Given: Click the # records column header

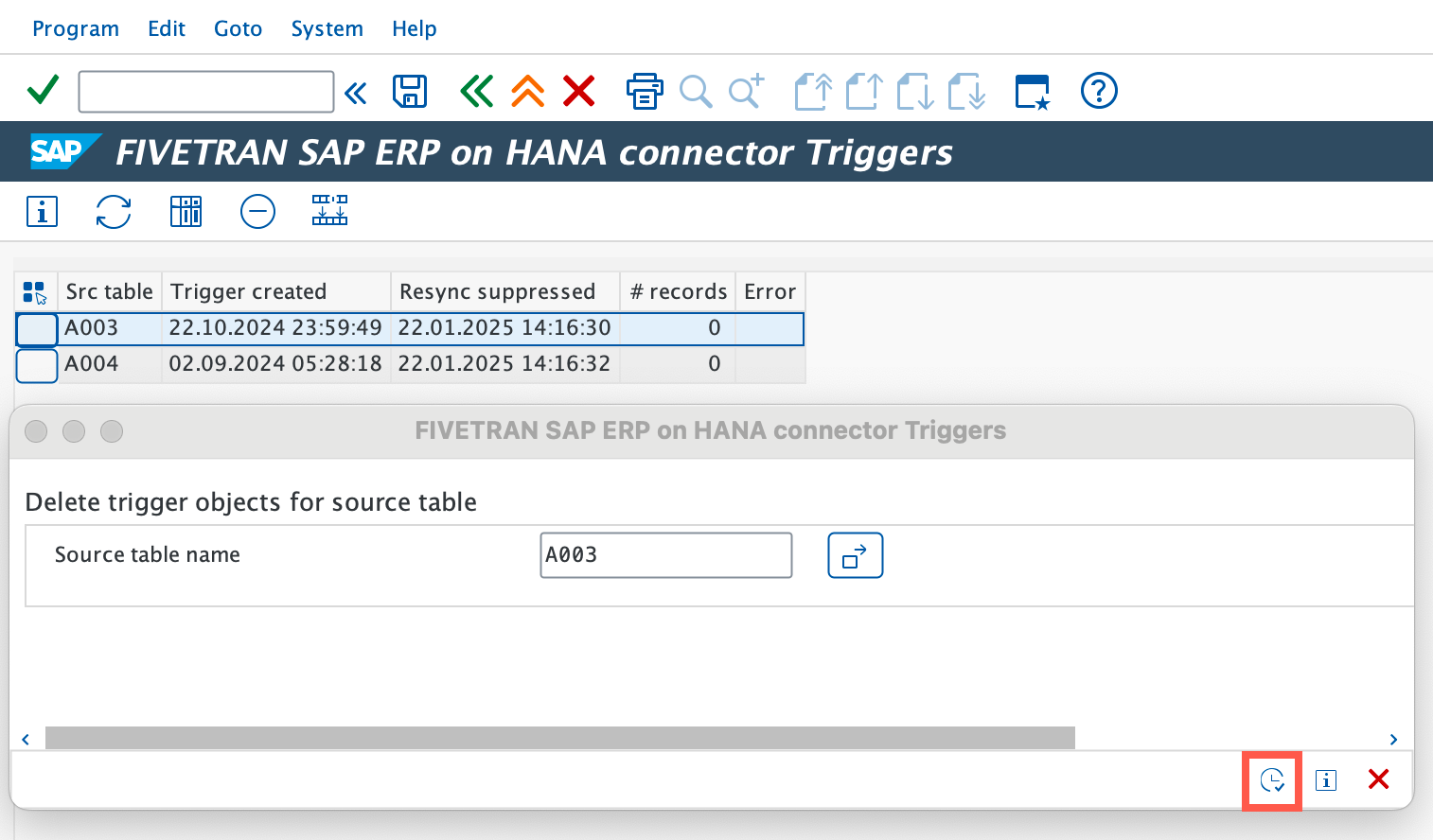Looking at the screenshot, I should 679,291.
